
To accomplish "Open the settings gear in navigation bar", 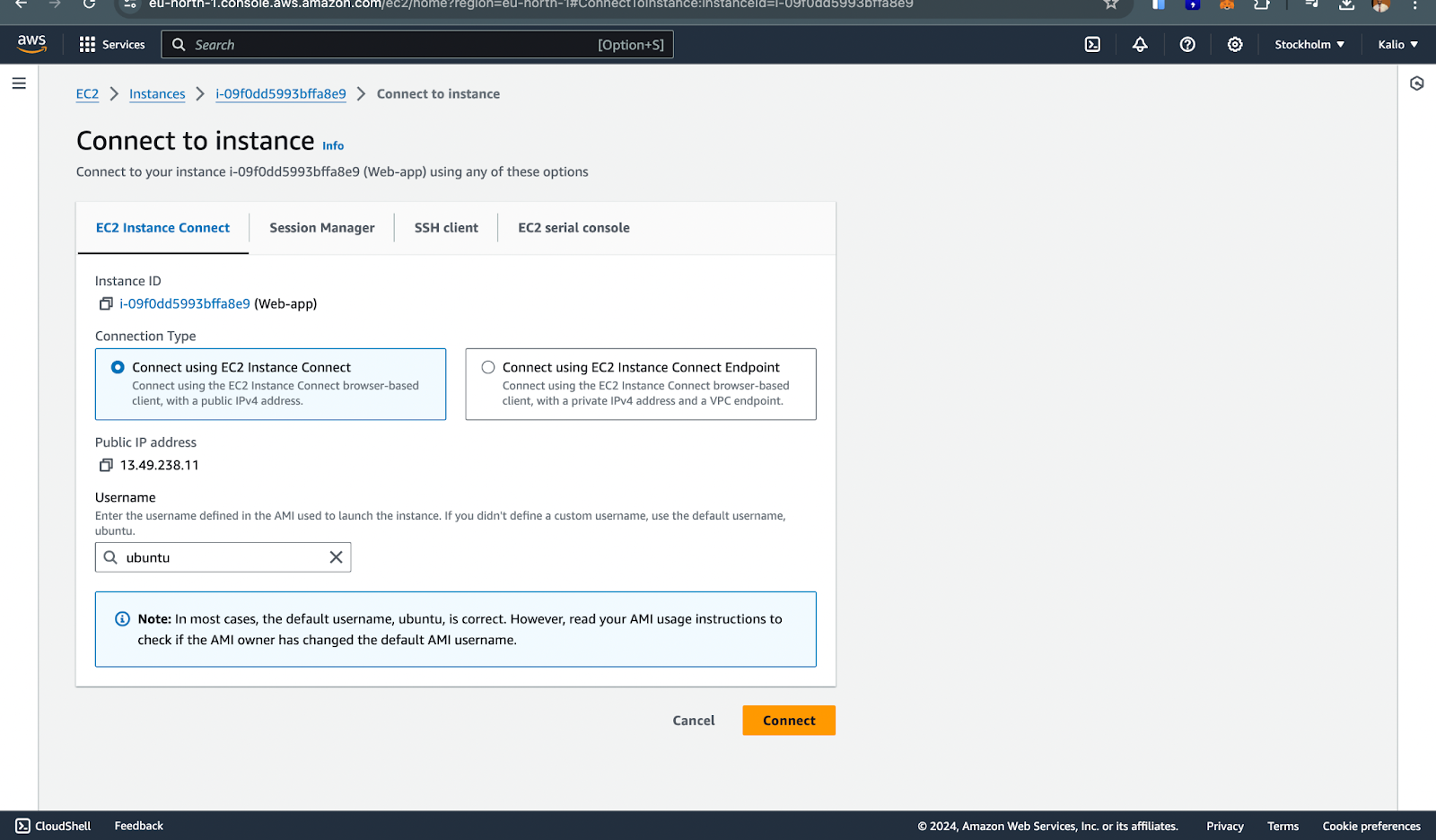I will tap(1235, 45).
